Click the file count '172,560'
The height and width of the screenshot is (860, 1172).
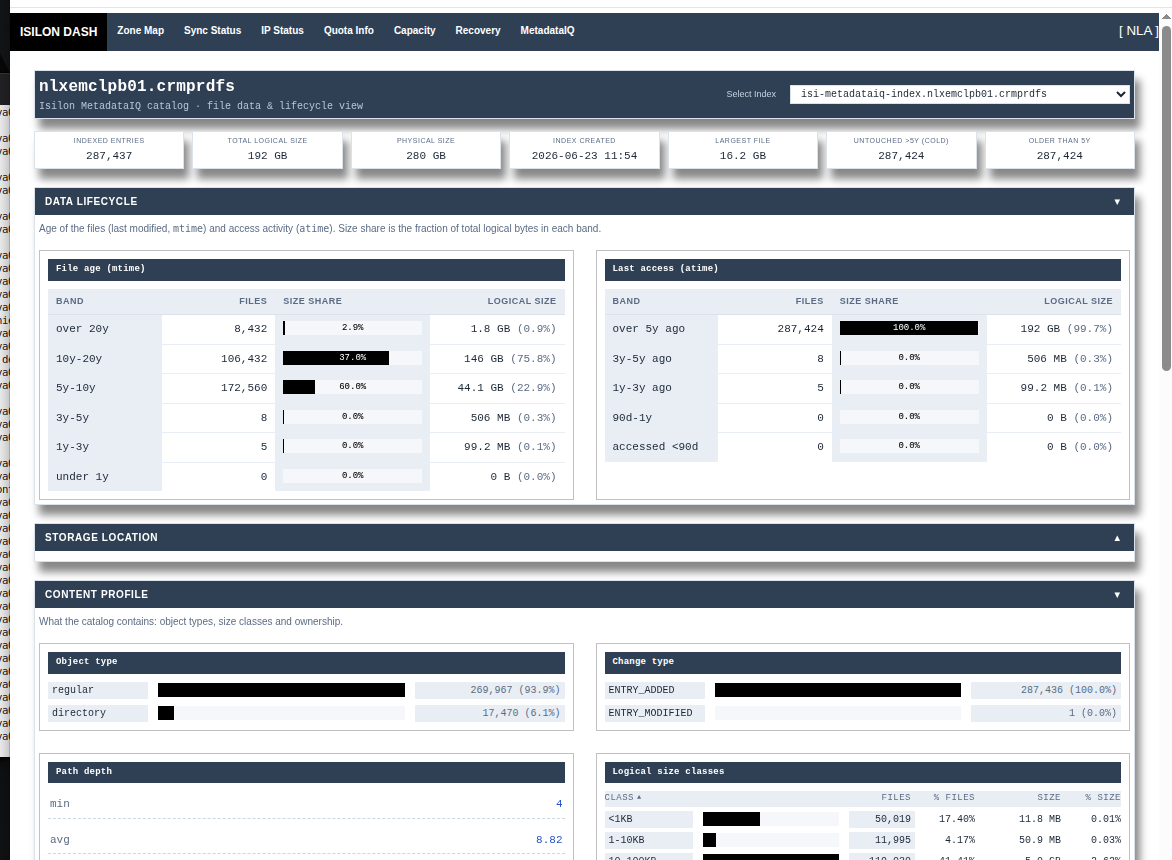point(244,388)
